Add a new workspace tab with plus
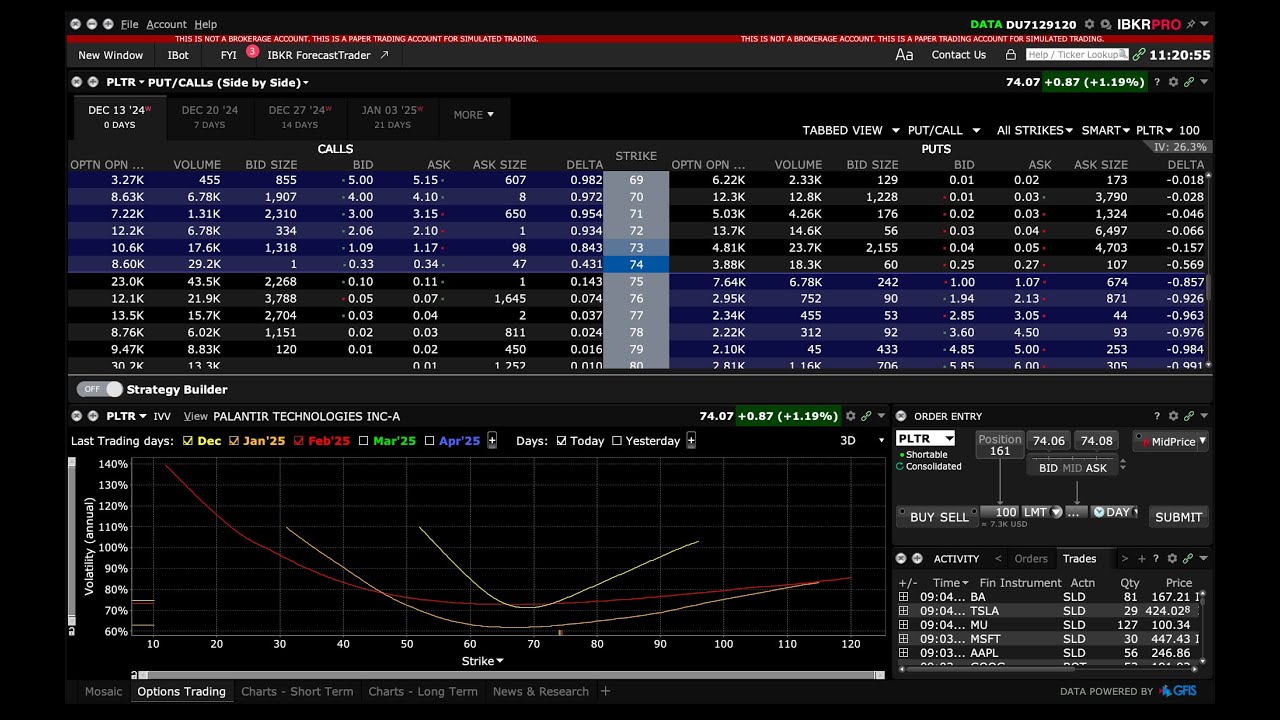 (605, 691)
